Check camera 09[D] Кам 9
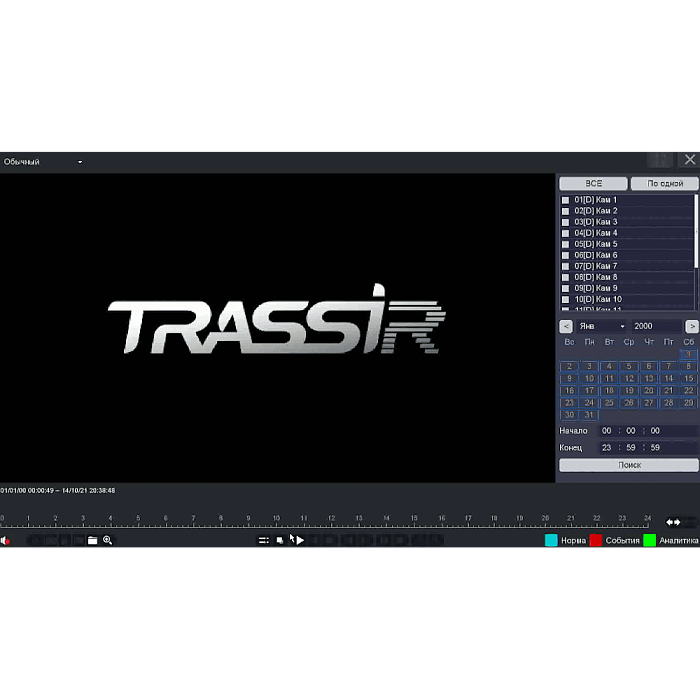 (565, 288)
